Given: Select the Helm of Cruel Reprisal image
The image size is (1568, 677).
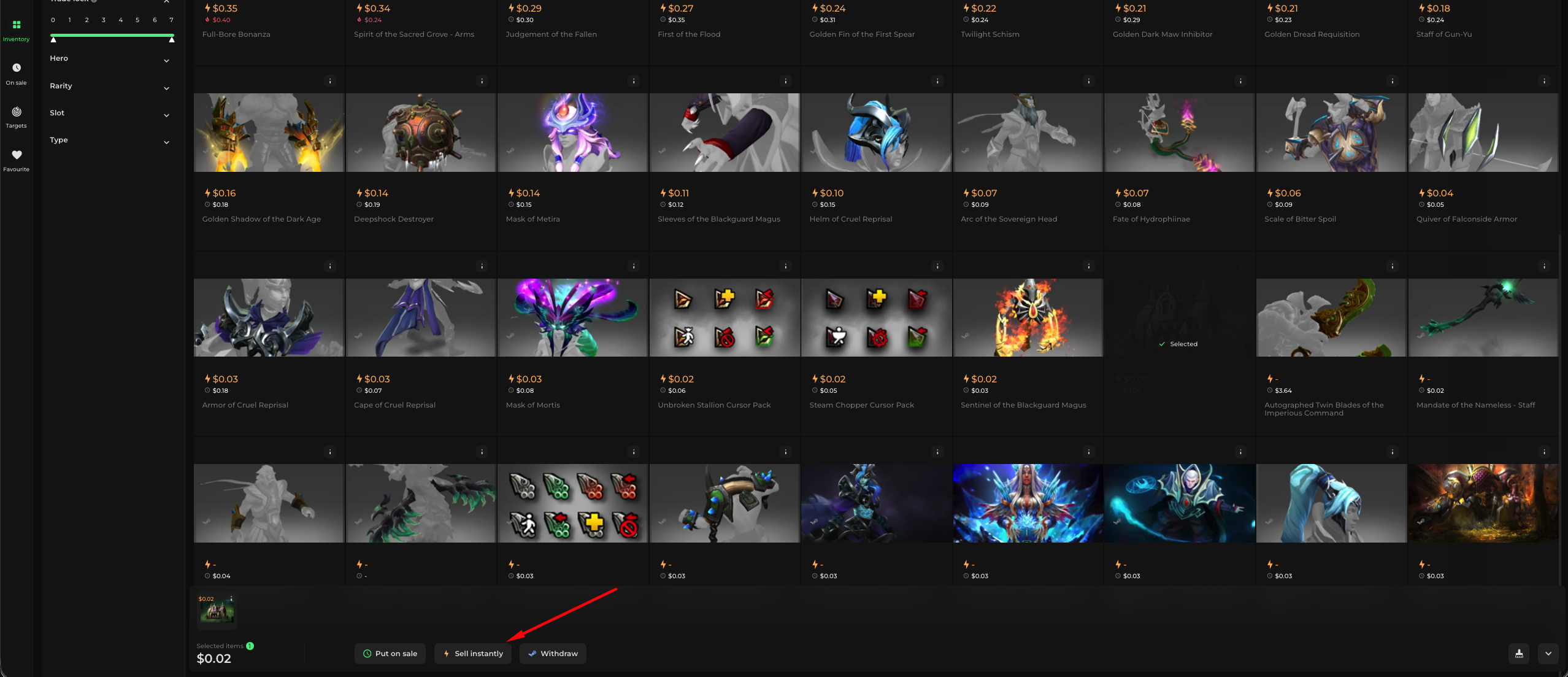Looking at the screenshot, I should tap(877, 133).
